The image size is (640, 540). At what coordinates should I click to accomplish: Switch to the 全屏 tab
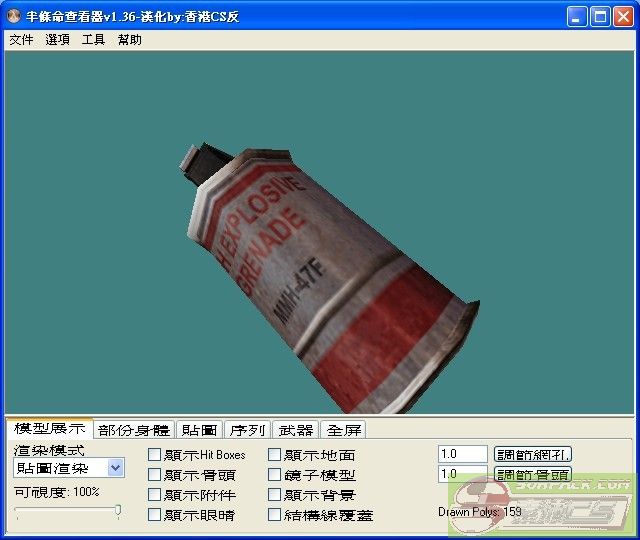[344, 430]
